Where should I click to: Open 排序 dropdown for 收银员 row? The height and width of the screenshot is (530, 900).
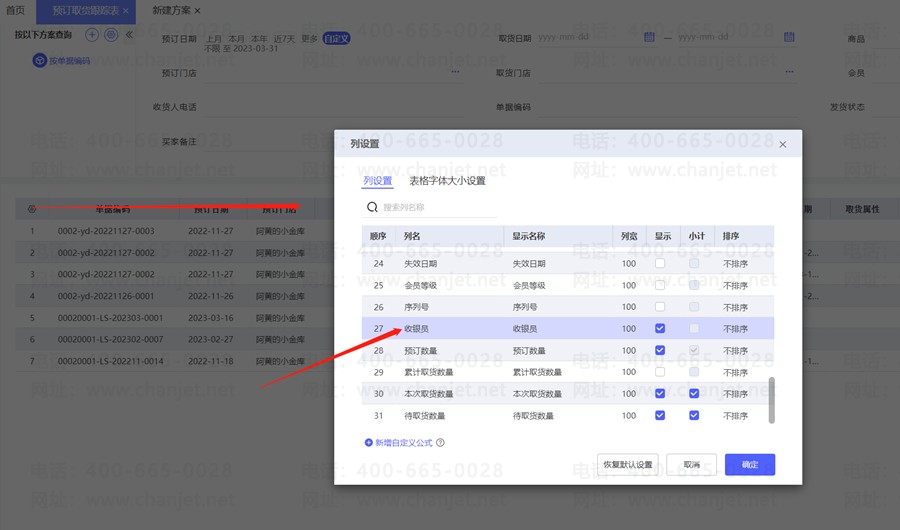(735, 329)
